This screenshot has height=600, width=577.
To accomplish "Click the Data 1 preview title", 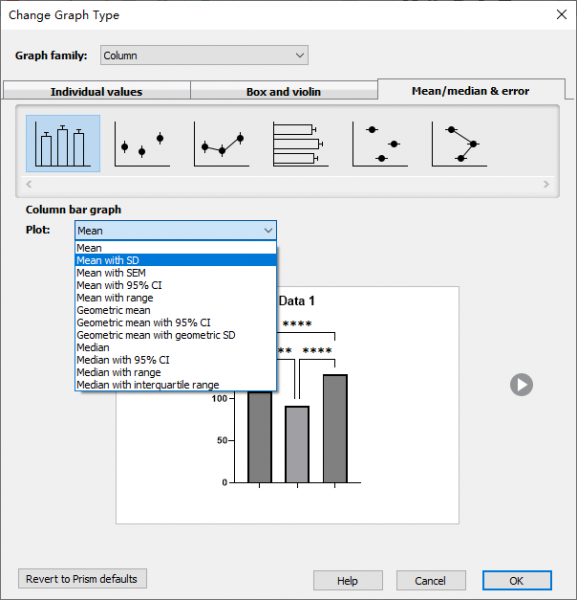I will [297, 301].
